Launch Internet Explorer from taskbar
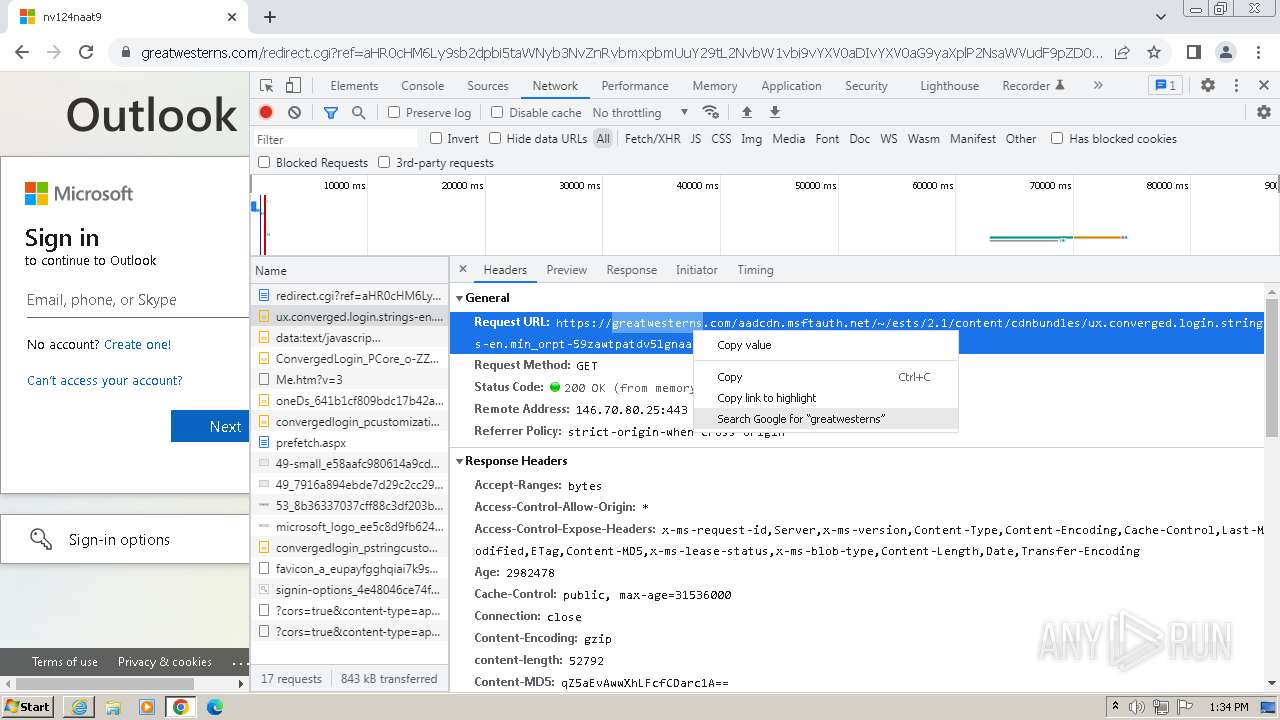1280x720 pixels. click(79, 707)
